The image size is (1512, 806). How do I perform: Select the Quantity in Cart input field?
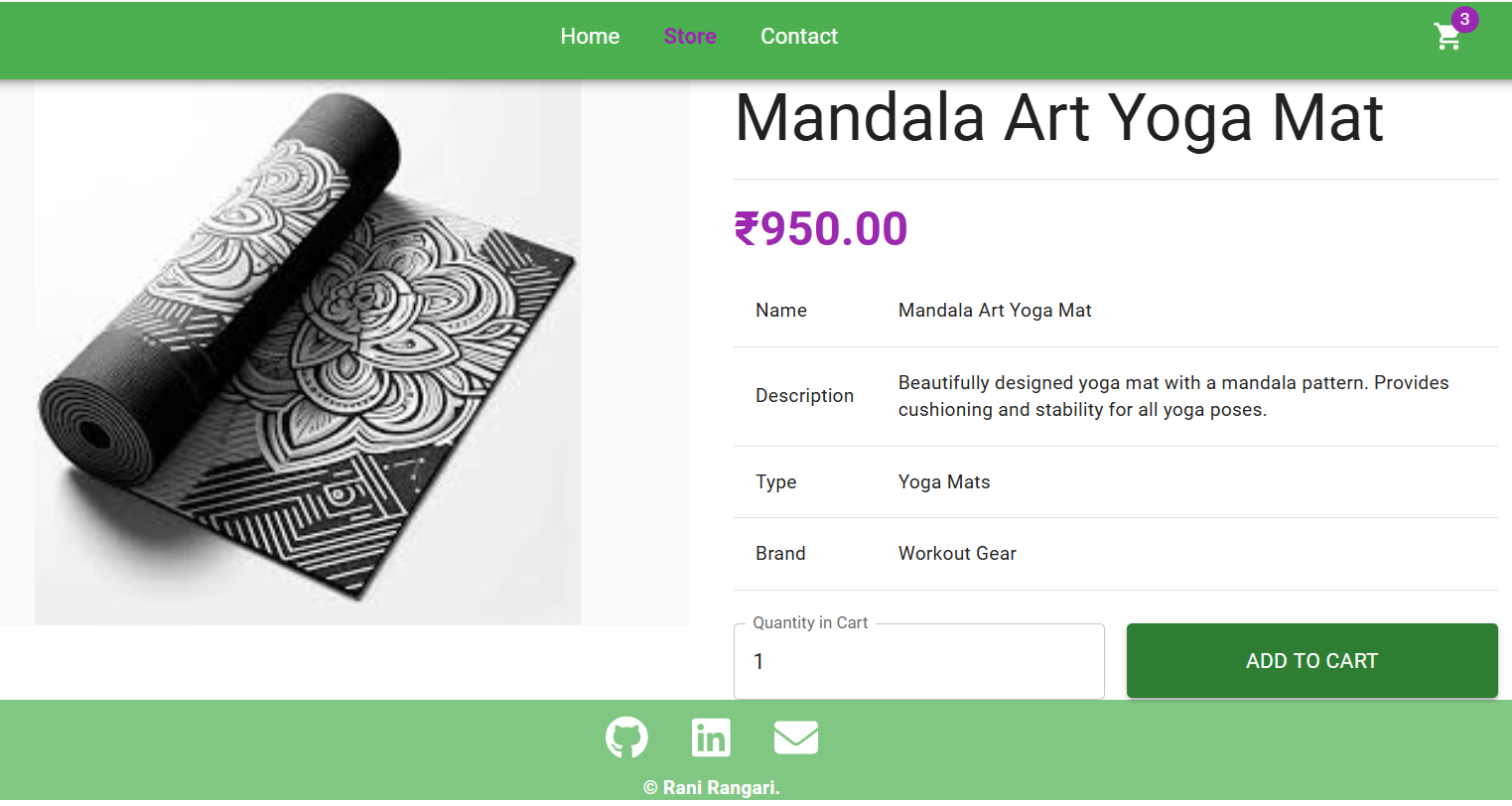(918, 661)
